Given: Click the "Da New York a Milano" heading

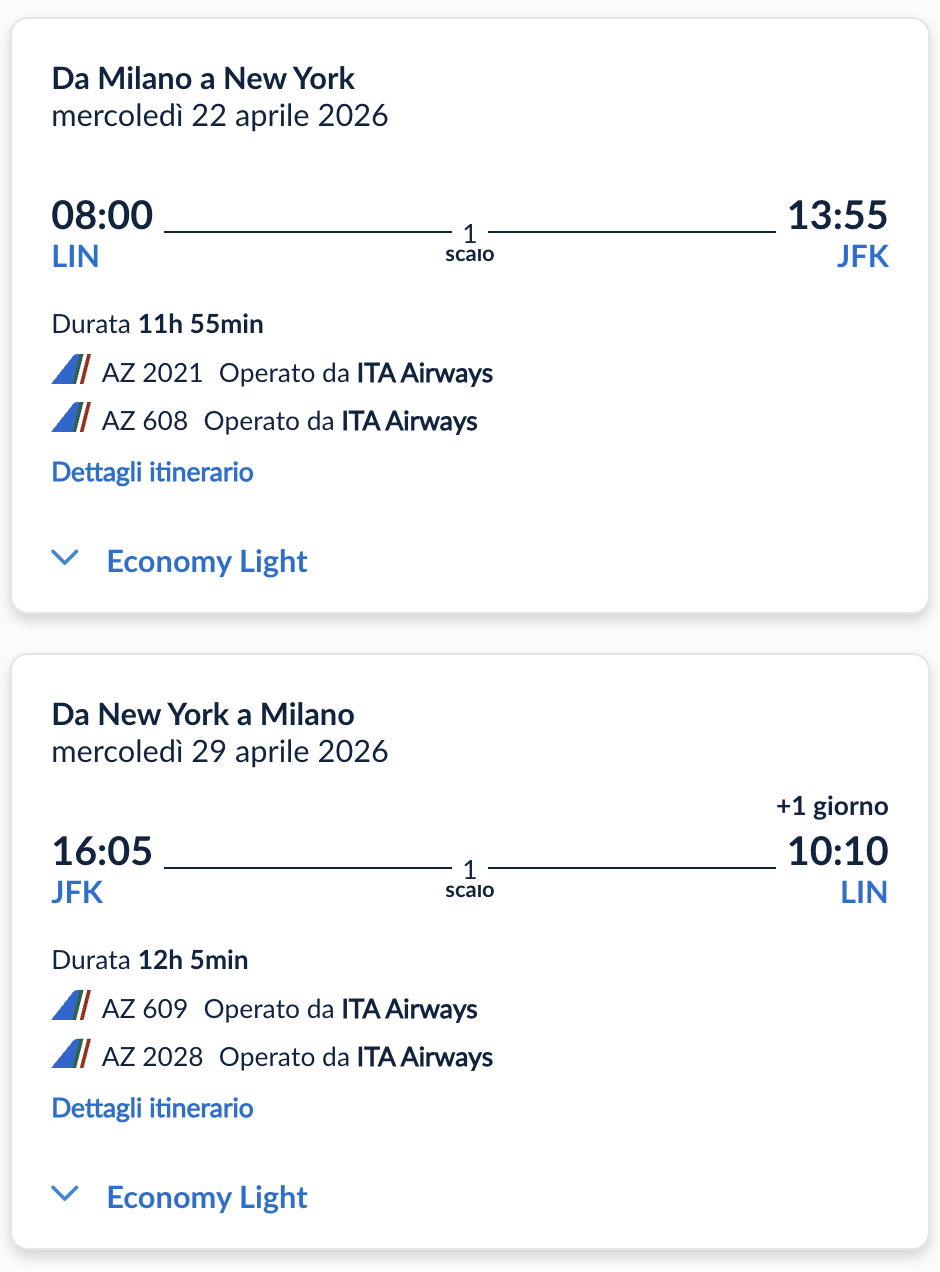Looking at the screenshot, I should pos(203,714).
